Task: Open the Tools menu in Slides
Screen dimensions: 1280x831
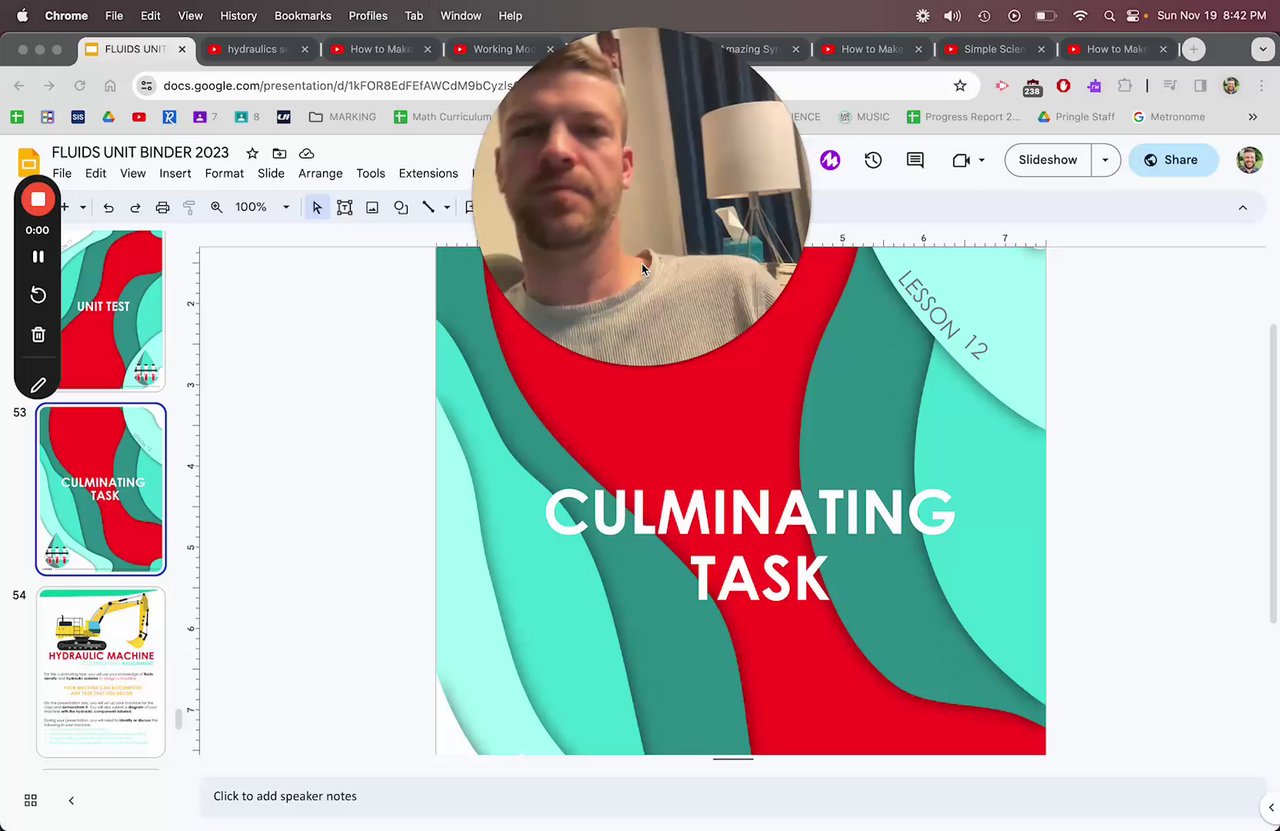Action: tap(370, 173)
